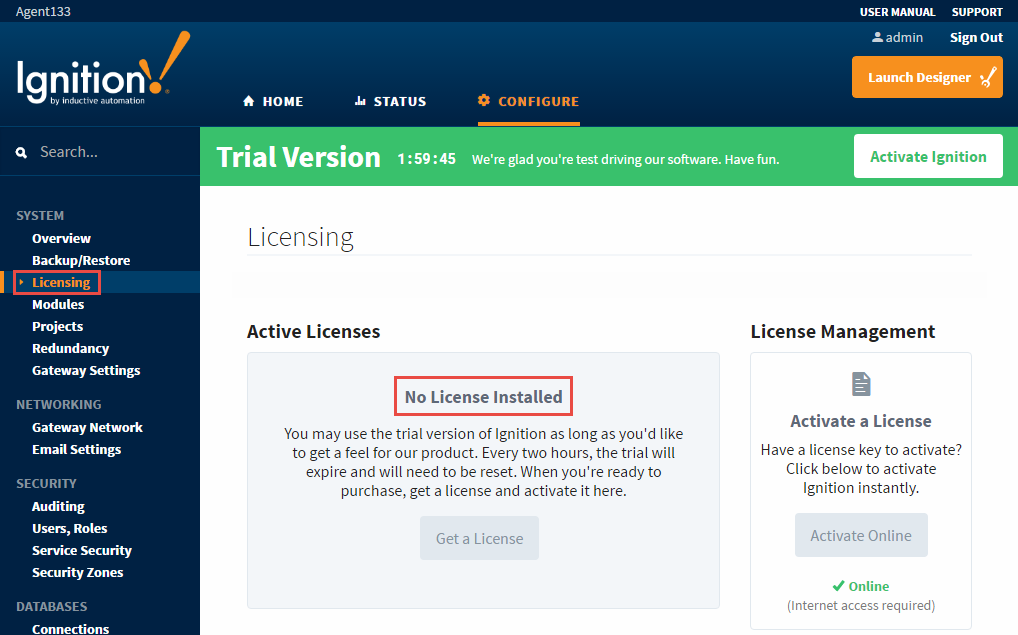Click the Get a License button
This screenshot has width=1018, height=635.
479,538
